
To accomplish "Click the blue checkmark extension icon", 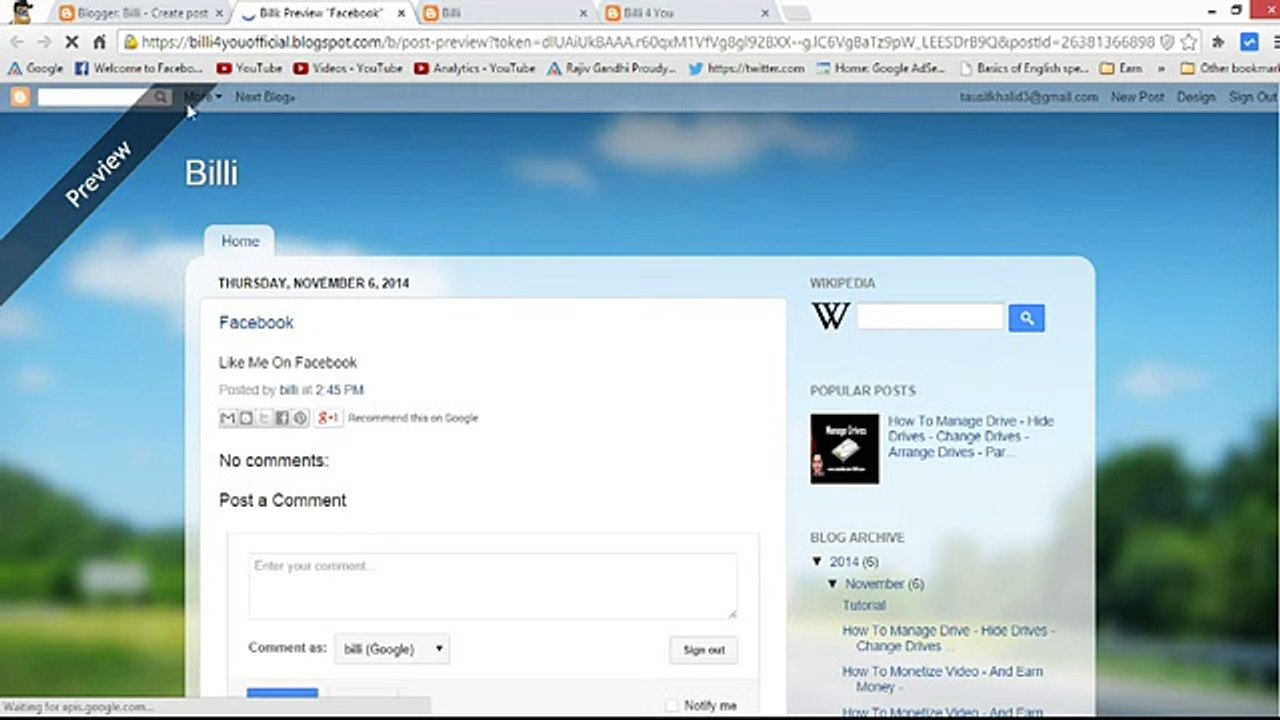I will 1249,42.
